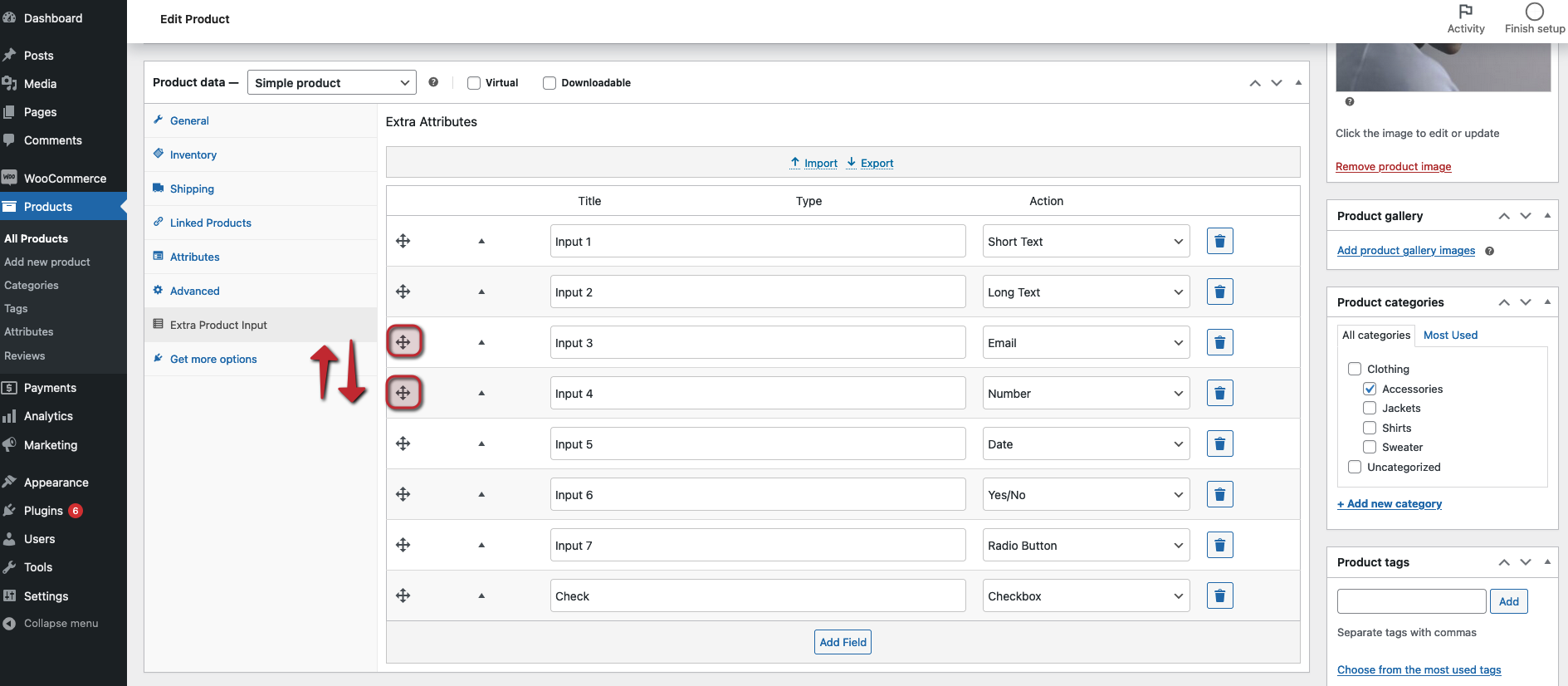Image resolution: width=1568 pixels, height=686 pixels.
Task: Click the Finish setup circle icon
Action: tap(1534, 12)
